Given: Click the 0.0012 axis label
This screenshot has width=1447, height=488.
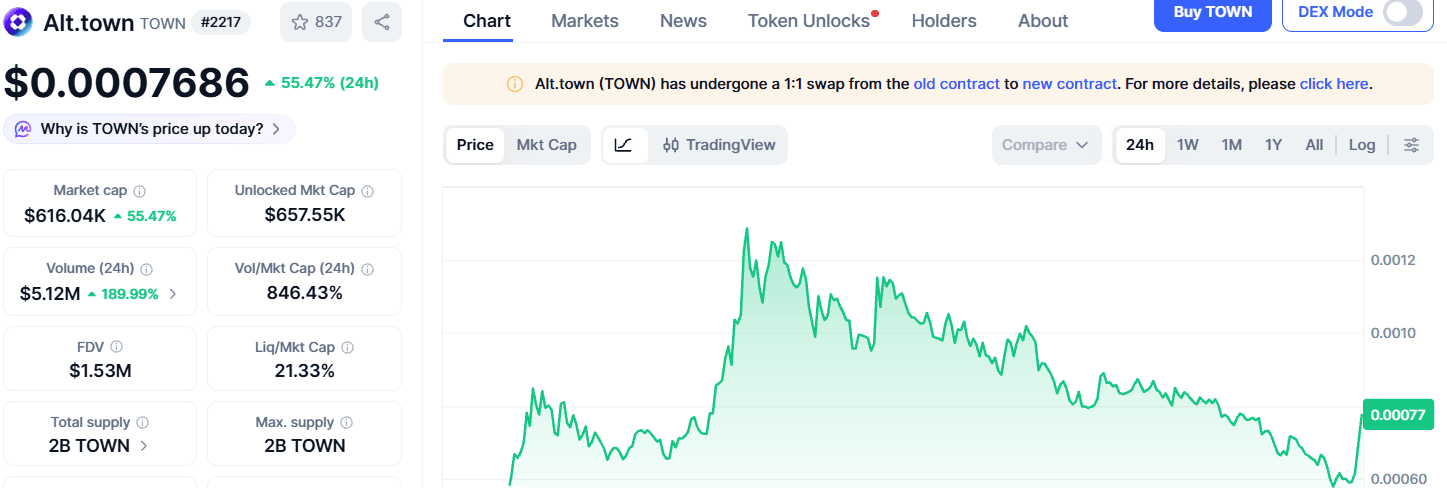Looking at the screenshot, I should 1392,261.
